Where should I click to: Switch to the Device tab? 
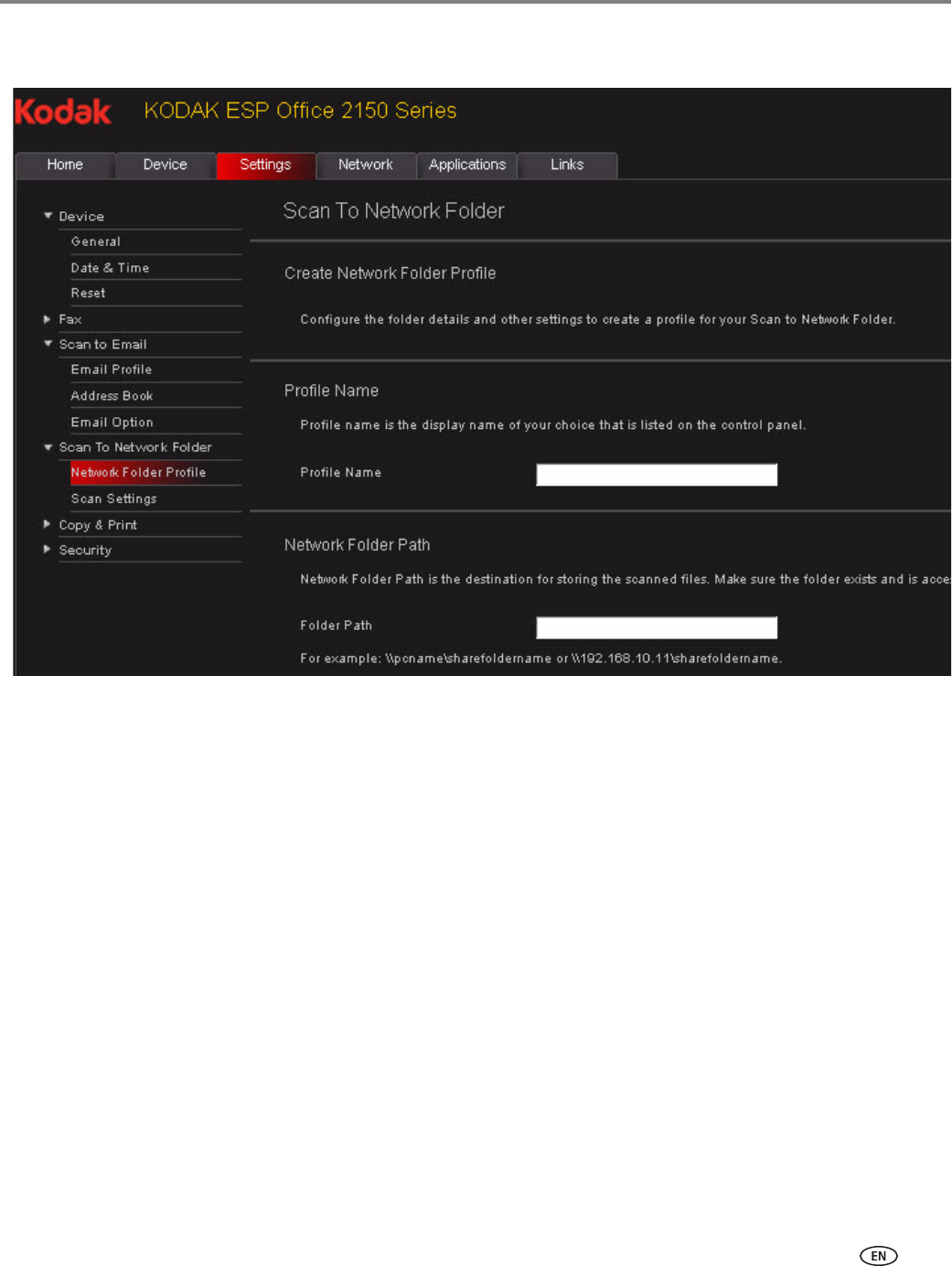166,166
